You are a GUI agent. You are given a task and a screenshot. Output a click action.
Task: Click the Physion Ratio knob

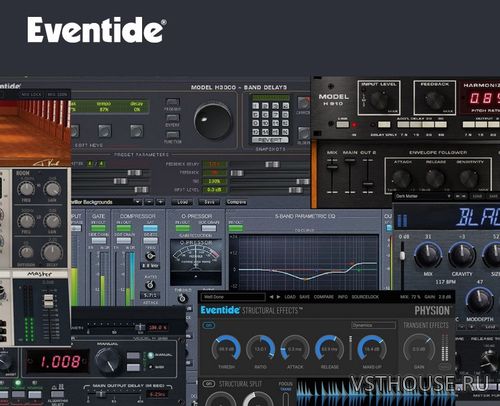260,349
